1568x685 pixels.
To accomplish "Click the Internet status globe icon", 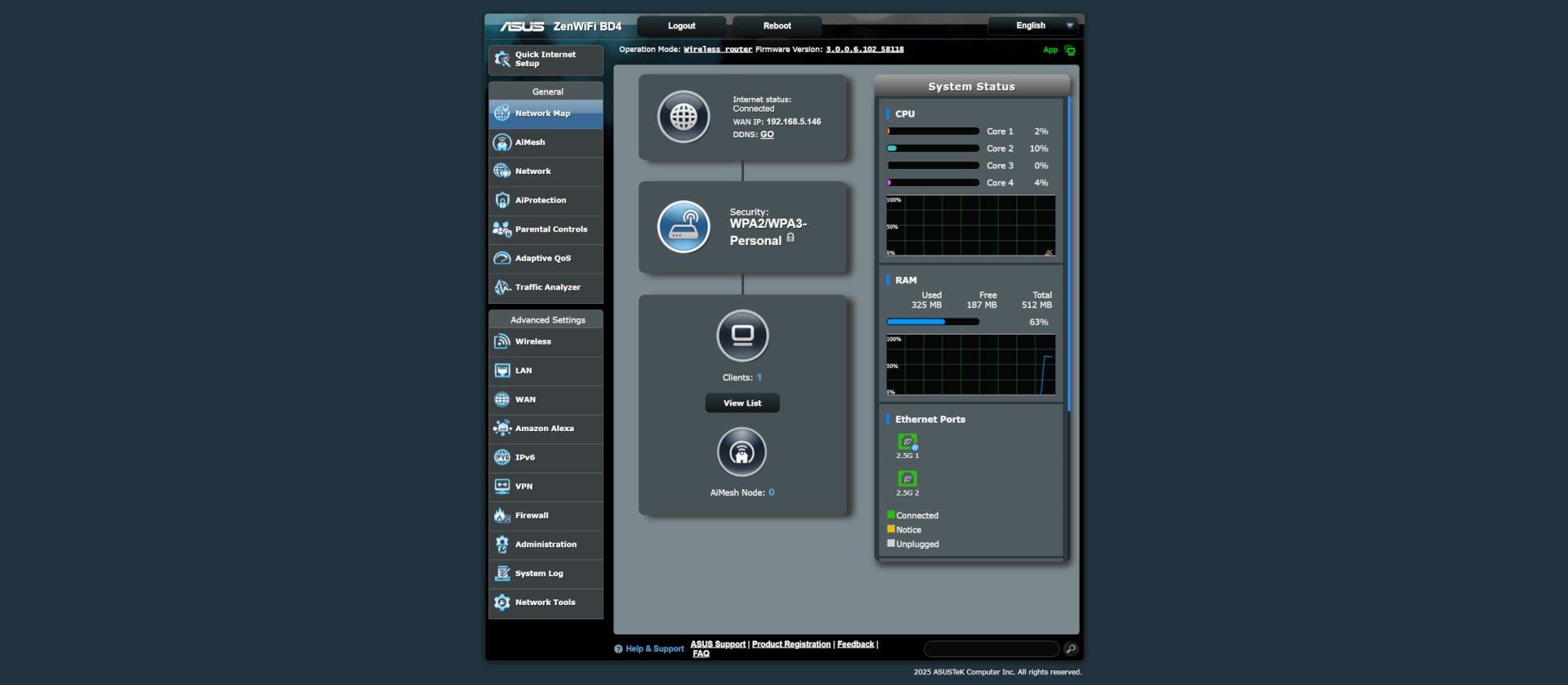I will click(x=684, y=117).
